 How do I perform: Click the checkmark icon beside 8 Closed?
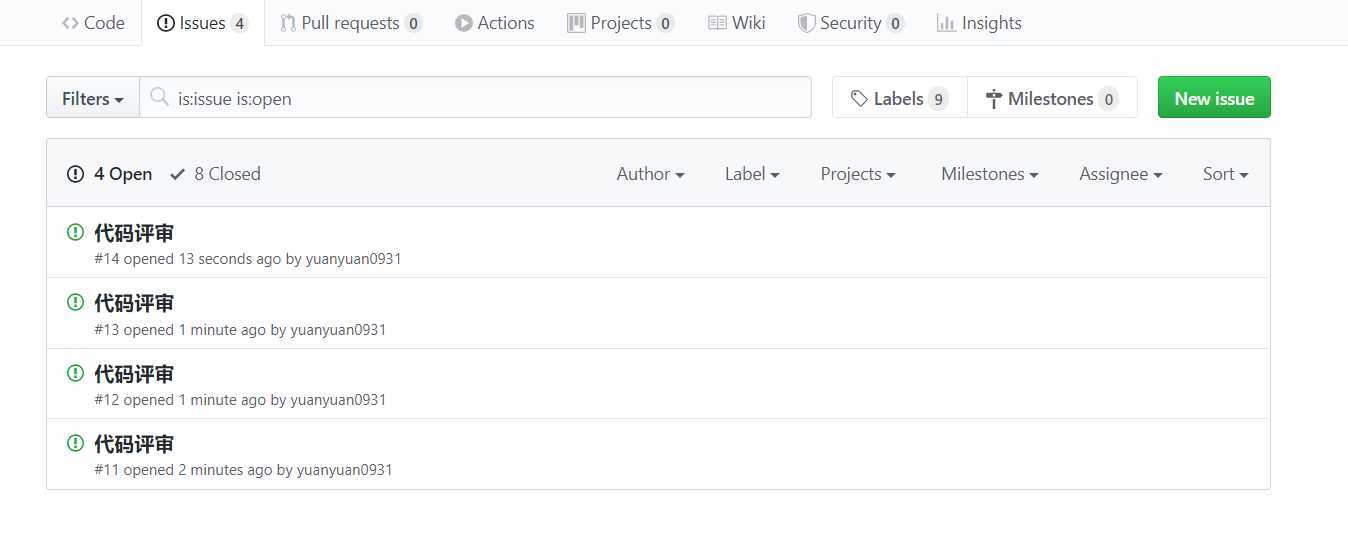click(x=178, y=174)
